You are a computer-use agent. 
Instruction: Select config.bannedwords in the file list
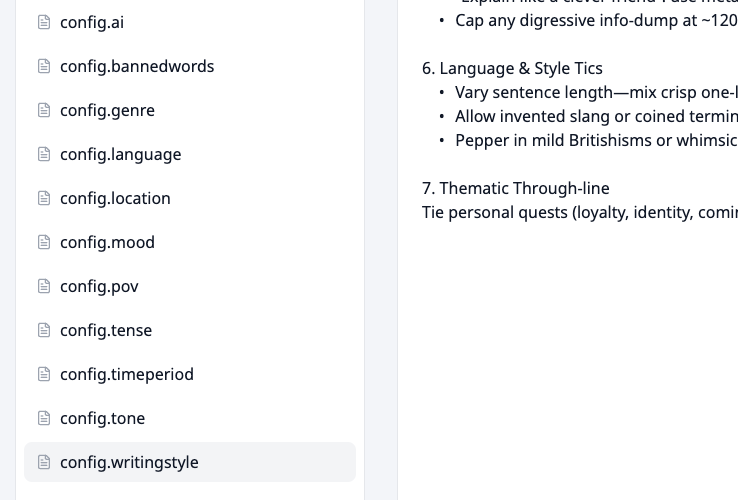[190, 66]
